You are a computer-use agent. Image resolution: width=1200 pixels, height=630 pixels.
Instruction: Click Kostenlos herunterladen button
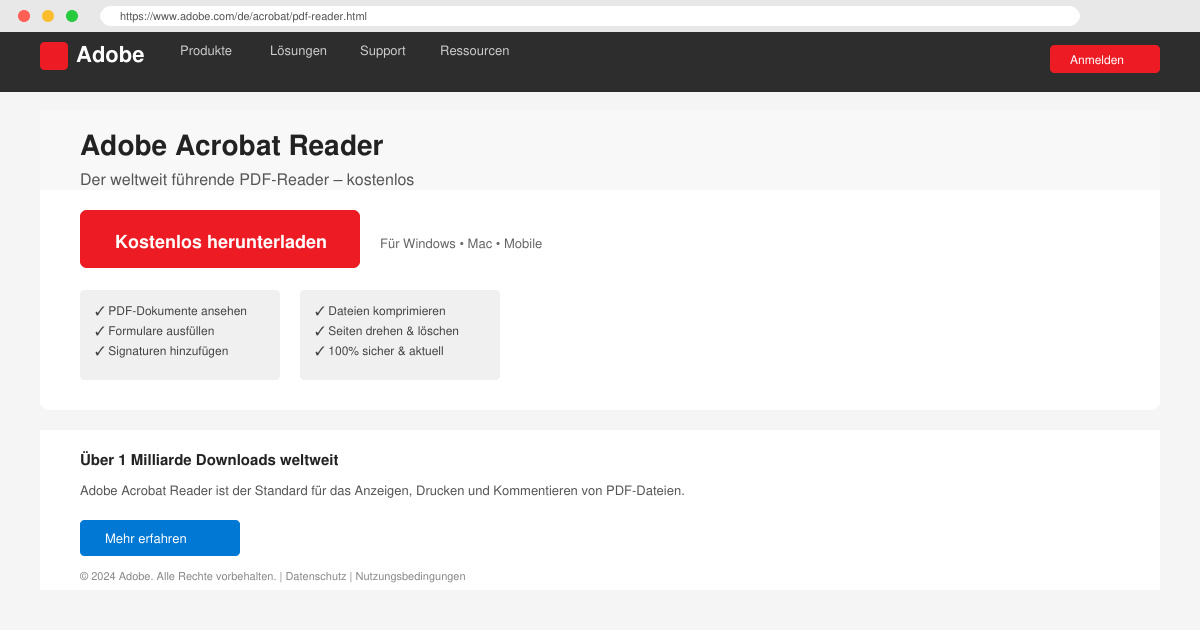tap(220, 239)
